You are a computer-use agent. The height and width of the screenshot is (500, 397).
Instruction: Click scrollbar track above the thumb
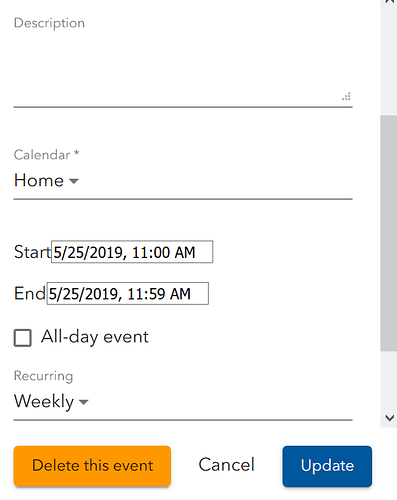(x=389, y=60)
